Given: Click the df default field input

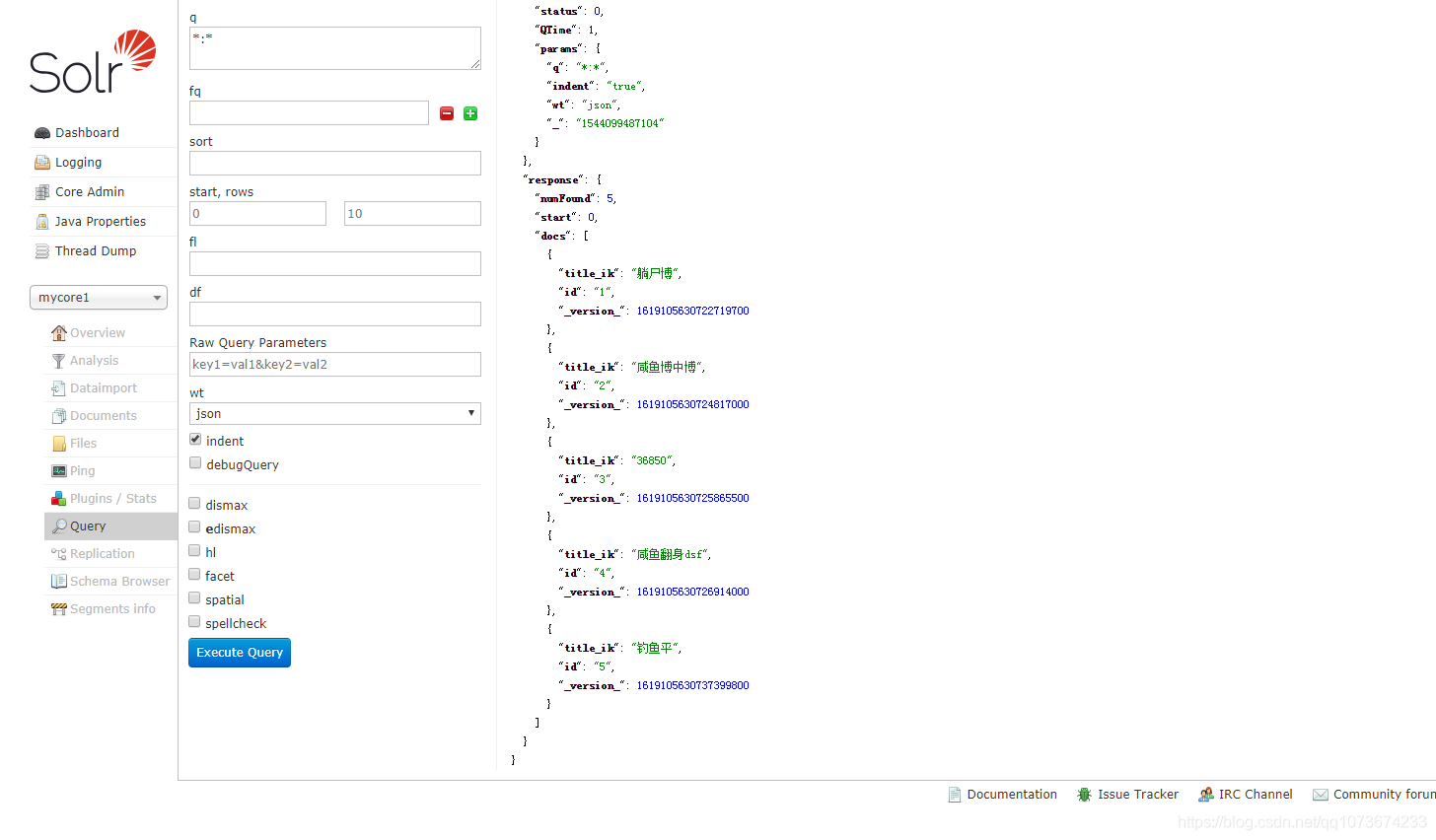Looking at the screenshot, I should point(335,314).
